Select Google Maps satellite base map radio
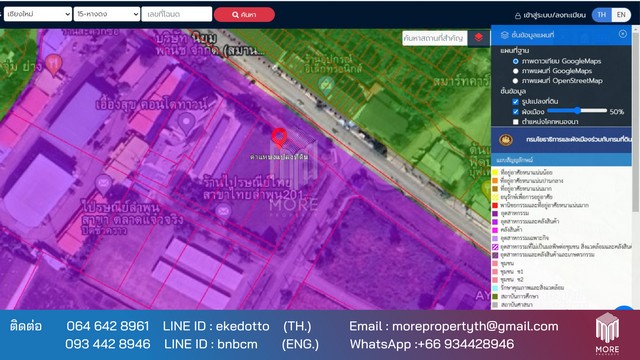This screenshot has width=640, height=360. 516,61
